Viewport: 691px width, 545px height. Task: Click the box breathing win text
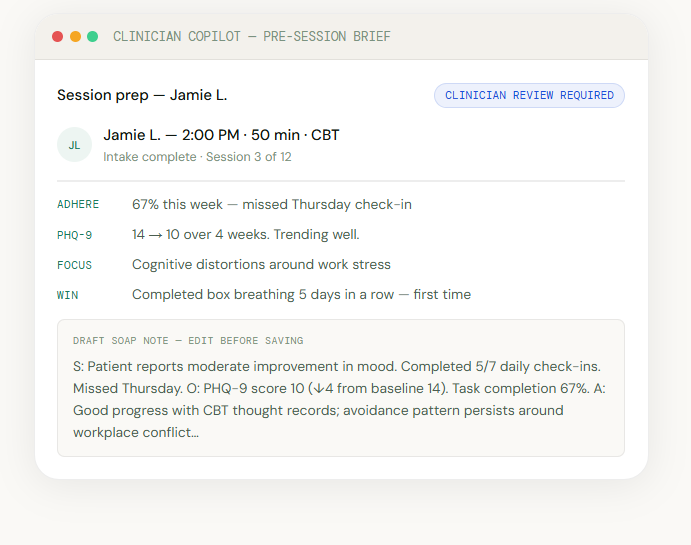(301, 295)
